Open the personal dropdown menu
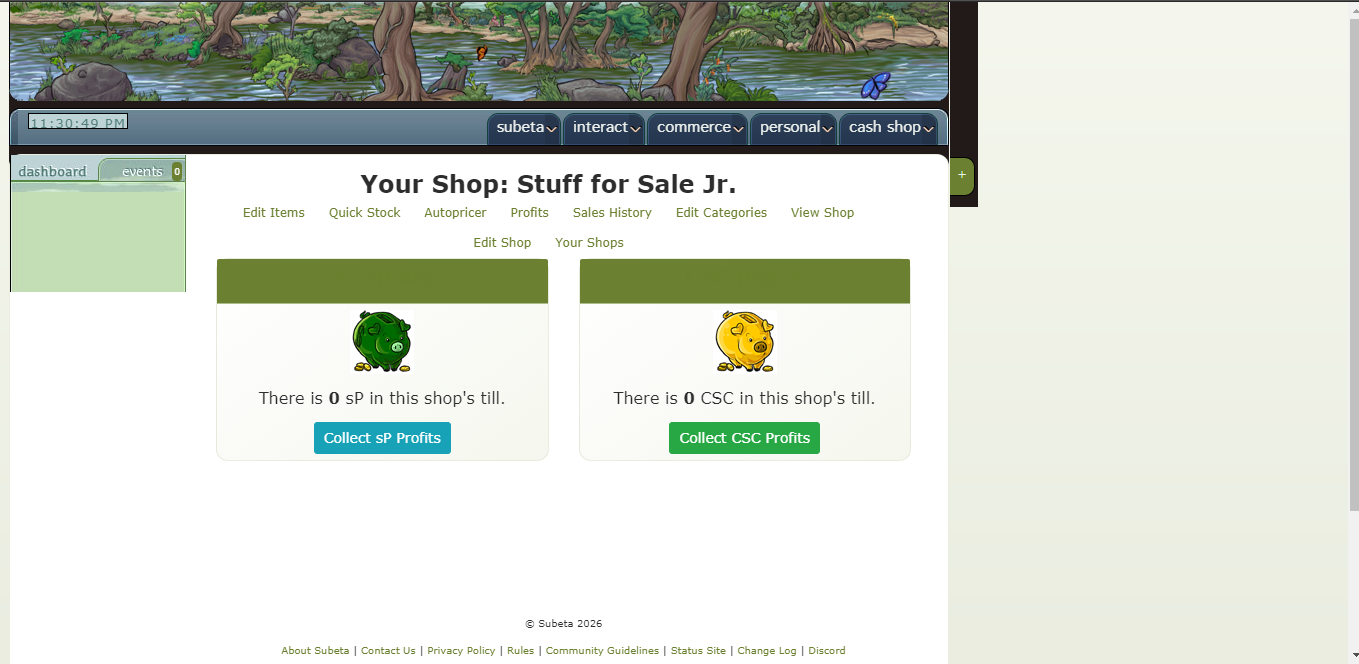Image resolution: width=1359 pixels, height=664 pixels. click(794, 128)
